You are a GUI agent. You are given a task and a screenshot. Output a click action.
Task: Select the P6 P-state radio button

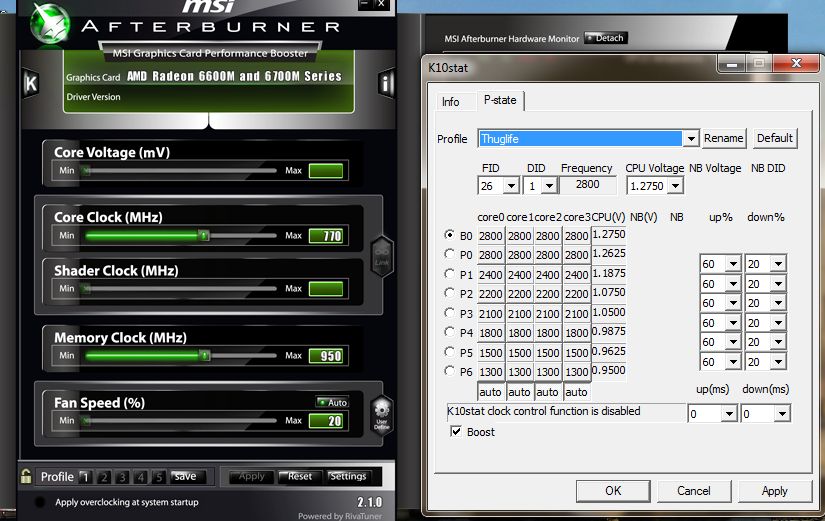(449, 371)
